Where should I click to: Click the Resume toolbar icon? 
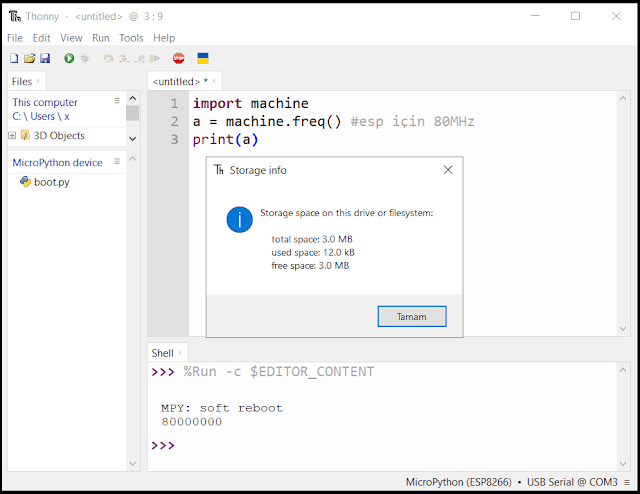coord(155,58)
